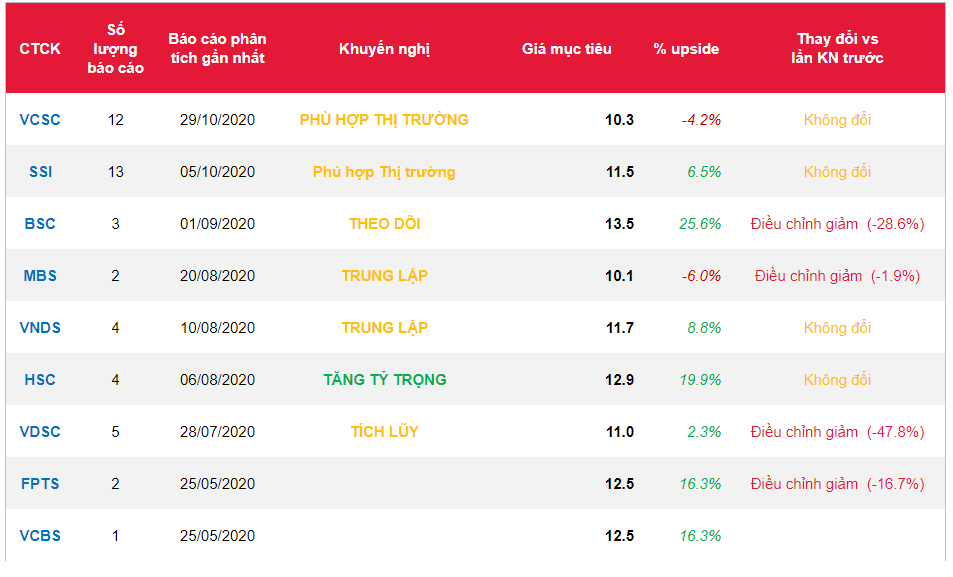
Task: Click the SSI broker name
Action: [40, 172]
